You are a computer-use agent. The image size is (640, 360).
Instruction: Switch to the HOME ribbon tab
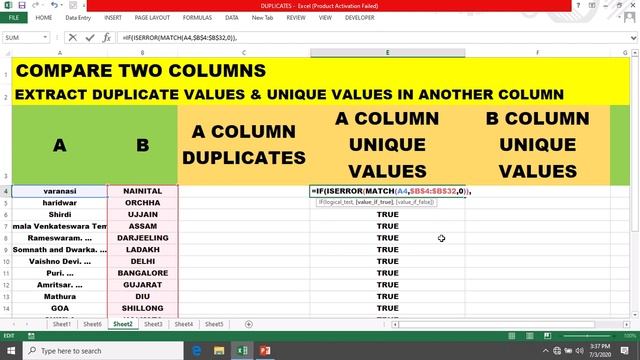(44, 18)
